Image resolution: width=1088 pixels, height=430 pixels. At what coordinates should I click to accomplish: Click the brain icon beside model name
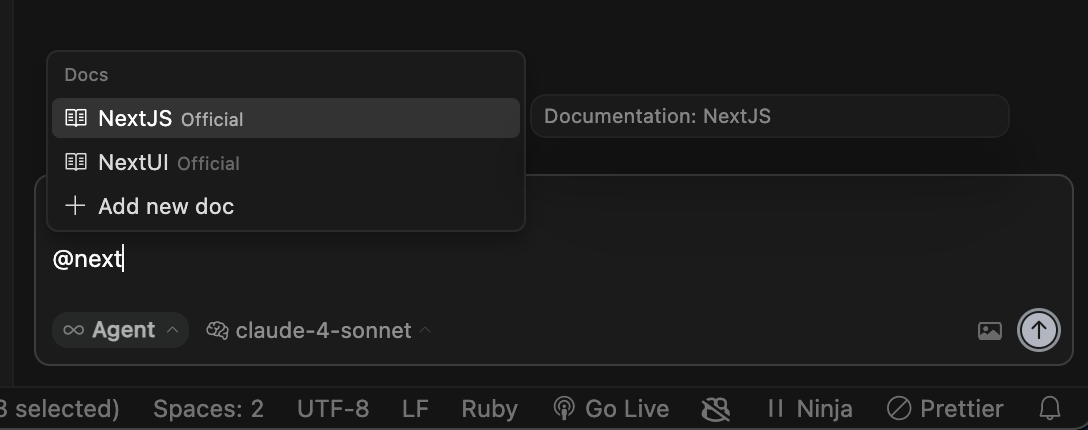pos(217,330)
